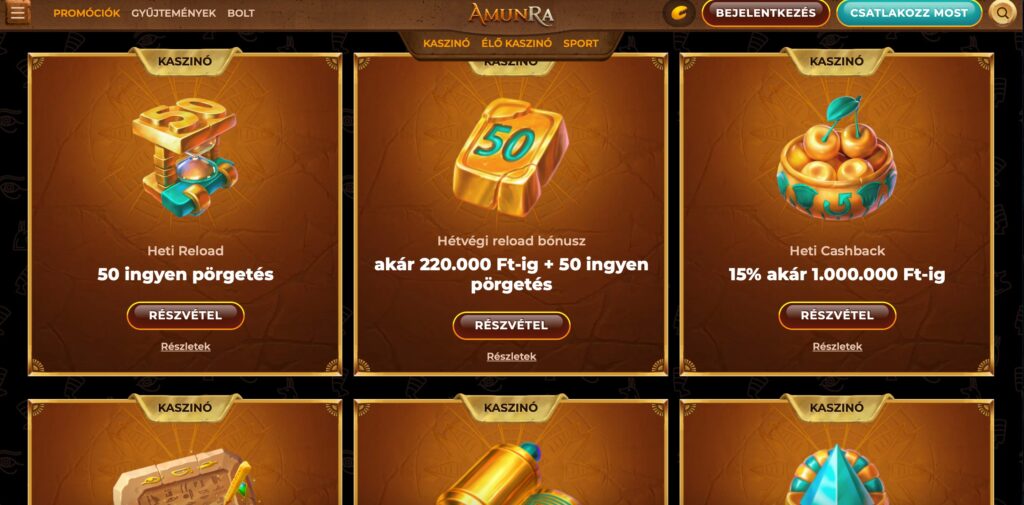Click the golden hourglass 50 image

click(185, 157)
